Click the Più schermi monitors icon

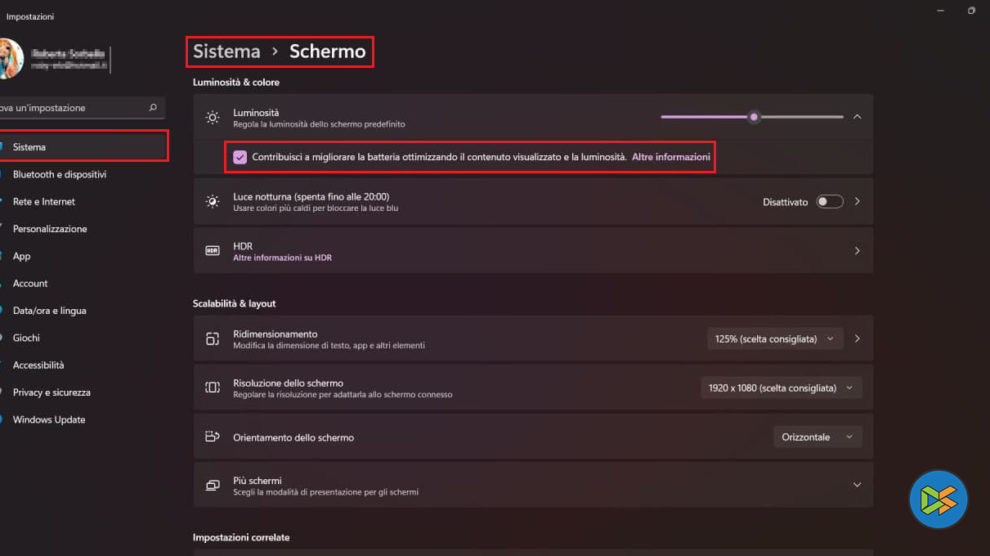(x=212, y=485)
